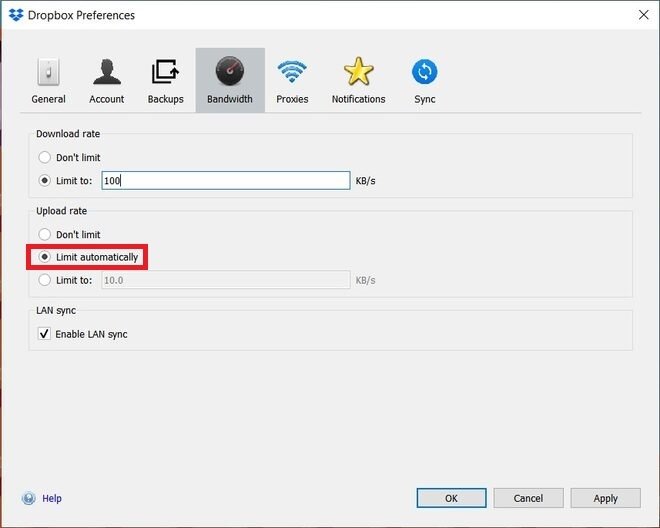Select Upload rate Limit automatically option
Image resolution: width=660 pixels, height=528 pixels.
tap(45, 257)
